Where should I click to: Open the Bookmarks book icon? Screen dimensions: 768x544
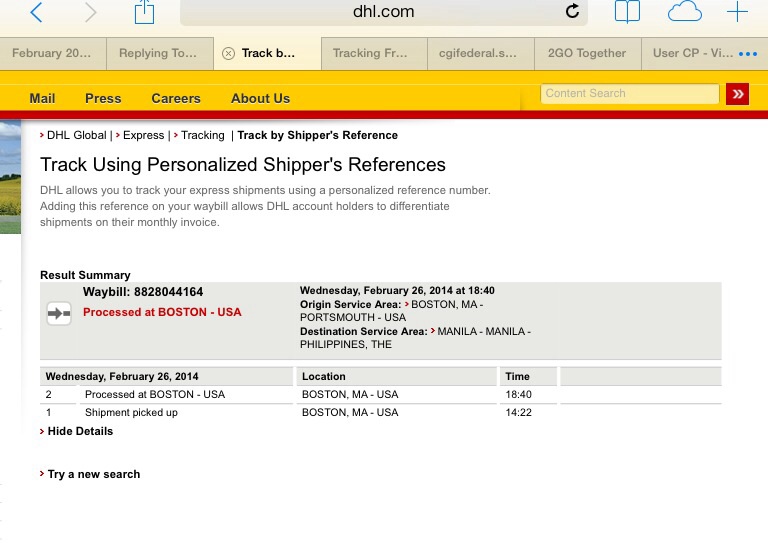click(x=627, y=12)
